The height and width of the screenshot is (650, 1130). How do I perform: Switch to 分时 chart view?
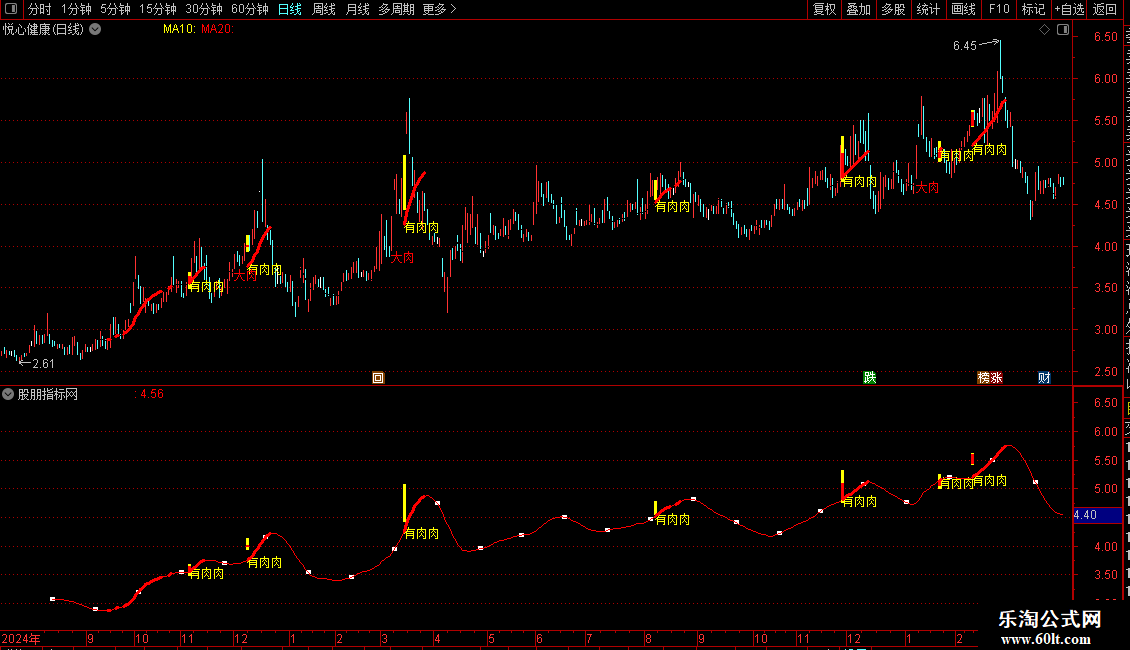(40, 9)
